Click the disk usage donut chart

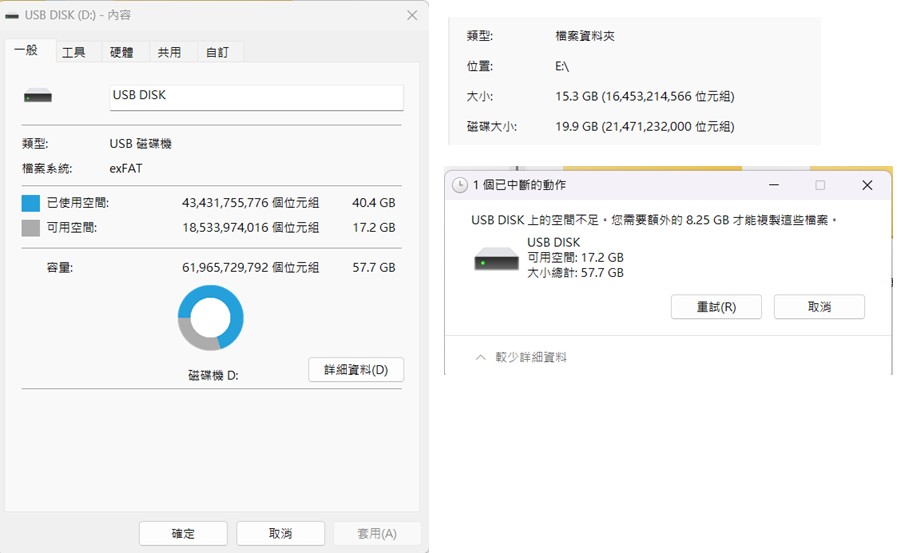click(210, 318)
